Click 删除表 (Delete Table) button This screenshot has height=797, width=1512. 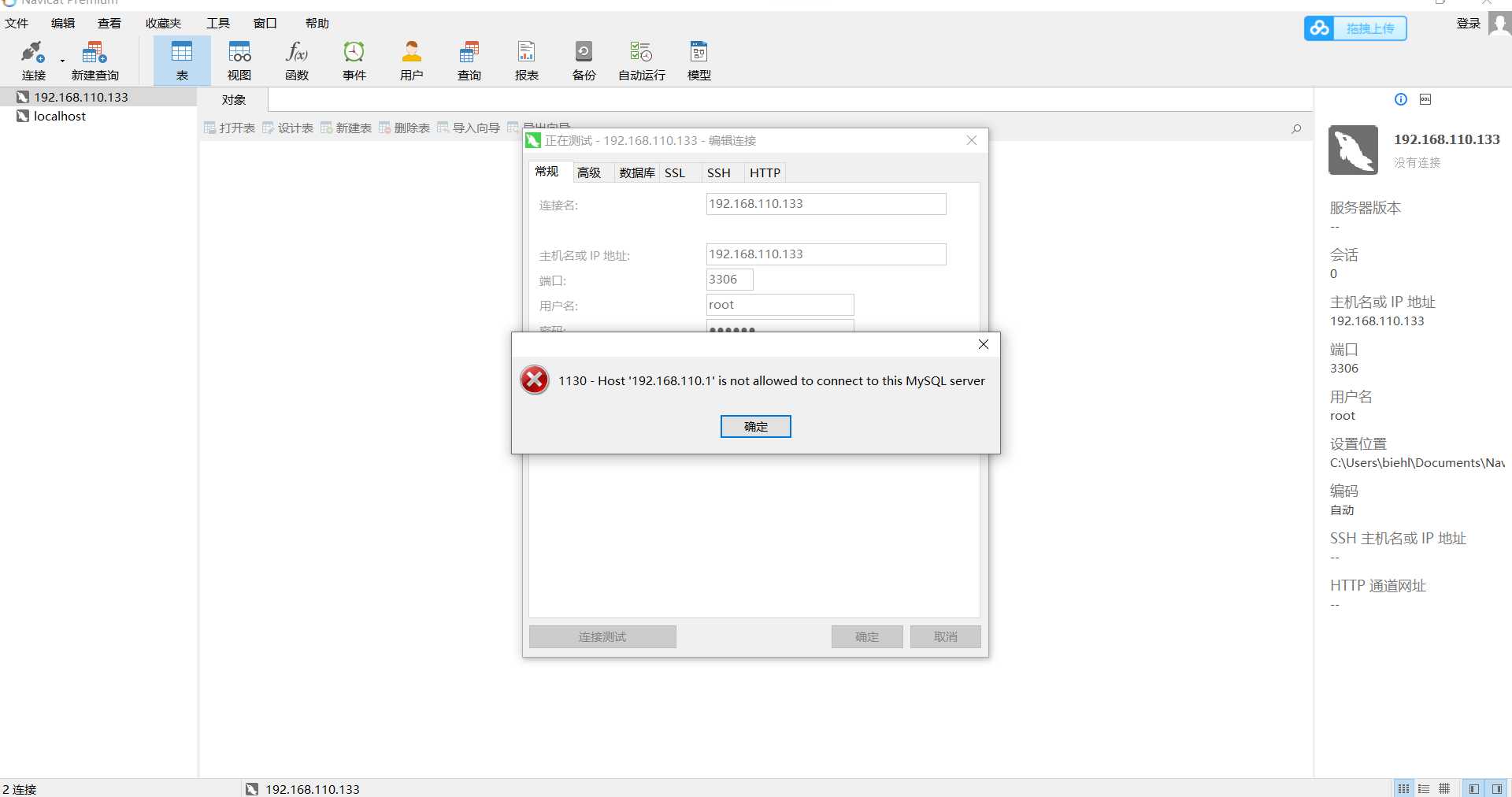404,128
